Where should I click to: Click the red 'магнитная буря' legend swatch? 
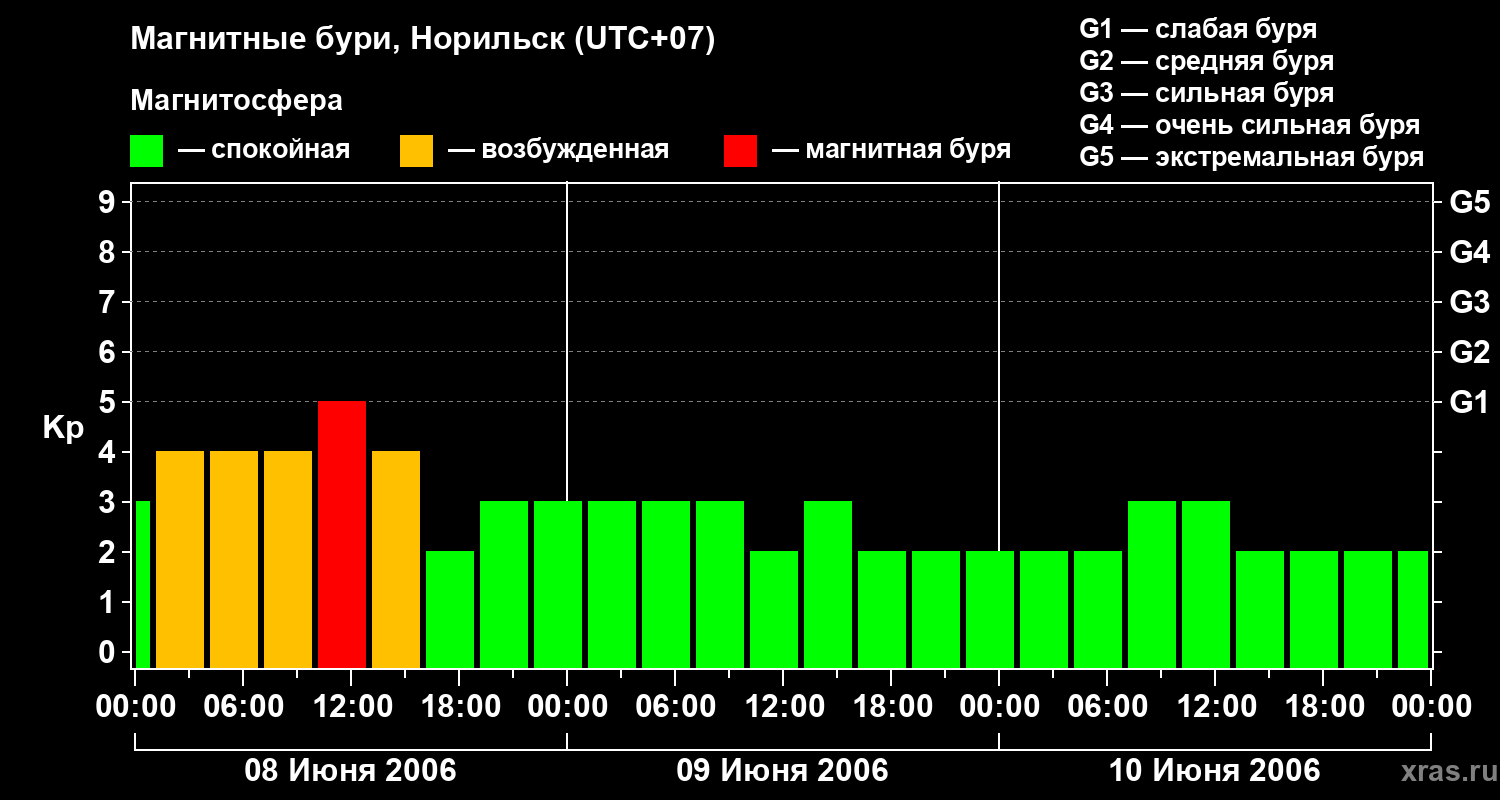coord(740,151)
